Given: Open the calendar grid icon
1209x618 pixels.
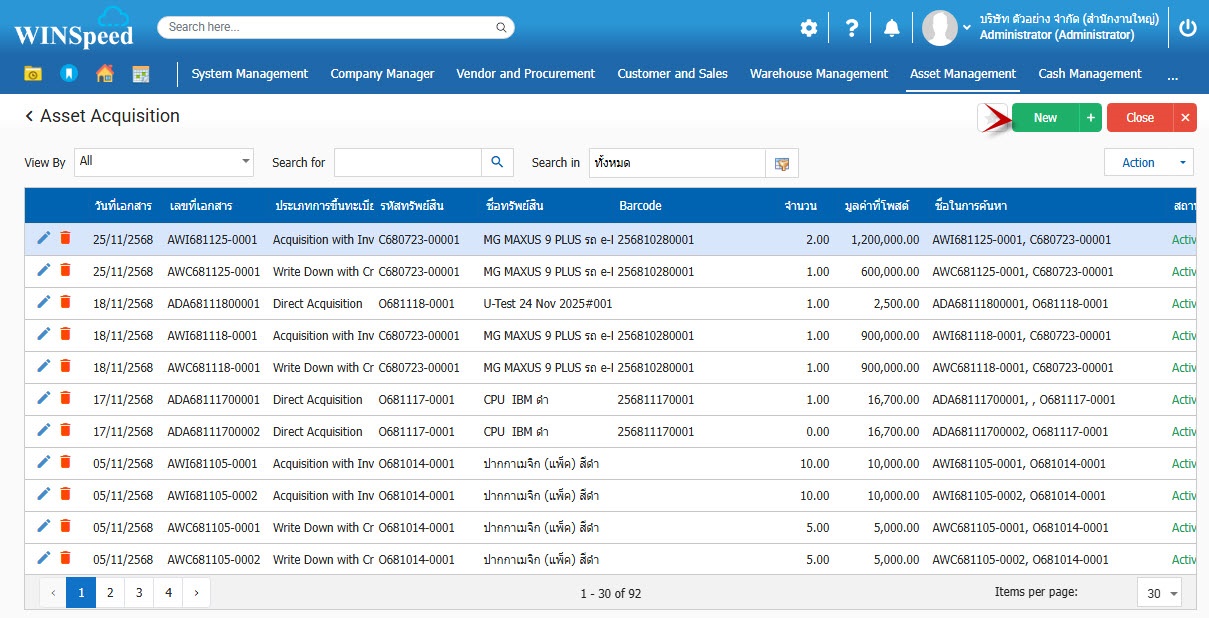Looking at the screenshot, I should [x=140, y=74].
